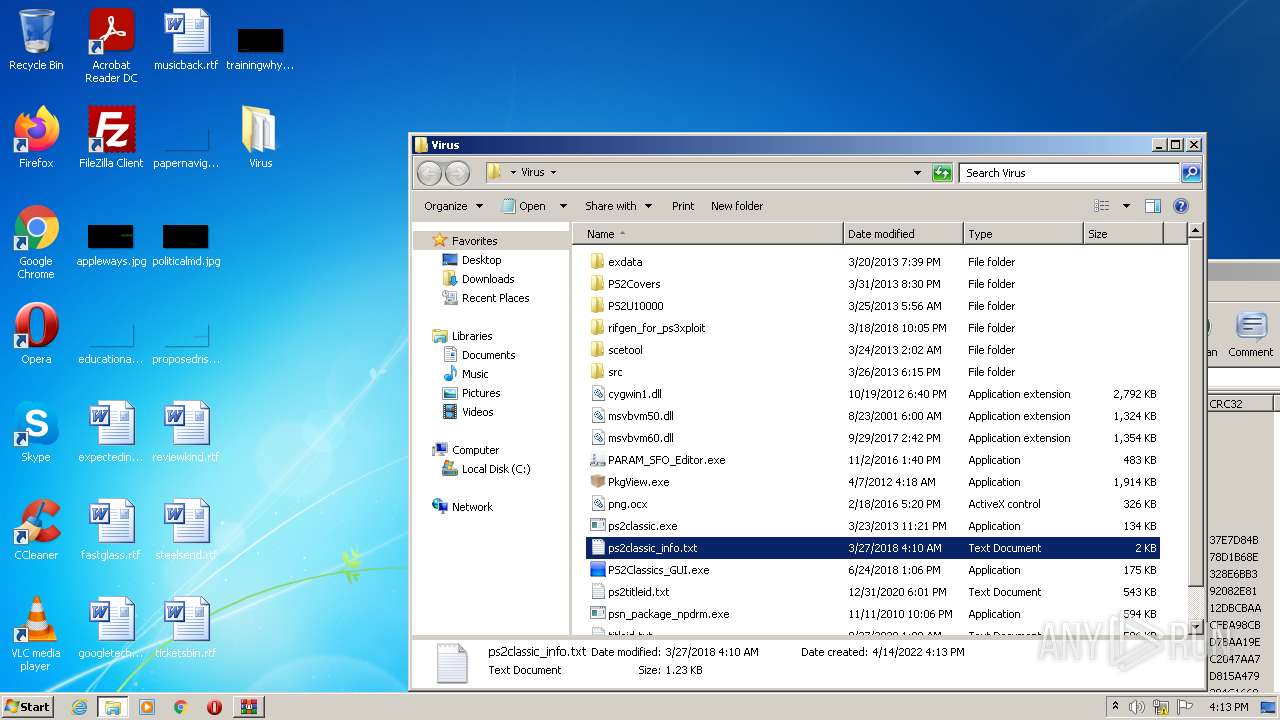Viewport: 1280px width, 720px height.
Task: Open Downloads in navigation pane
Action: coord(488,279)
